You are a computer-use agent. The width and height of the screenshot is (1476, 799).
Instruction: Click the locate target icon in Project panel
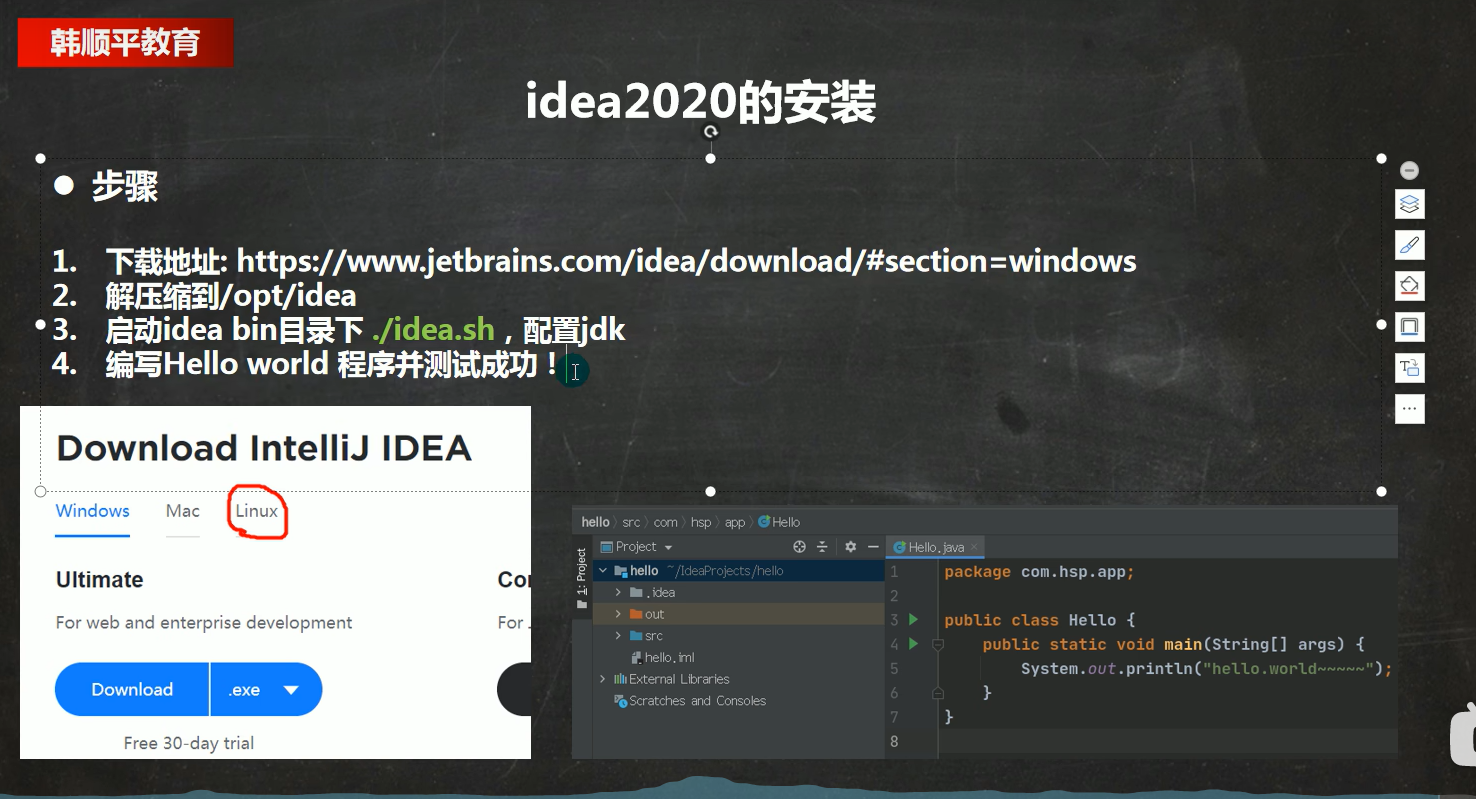(x=799, y=547)
